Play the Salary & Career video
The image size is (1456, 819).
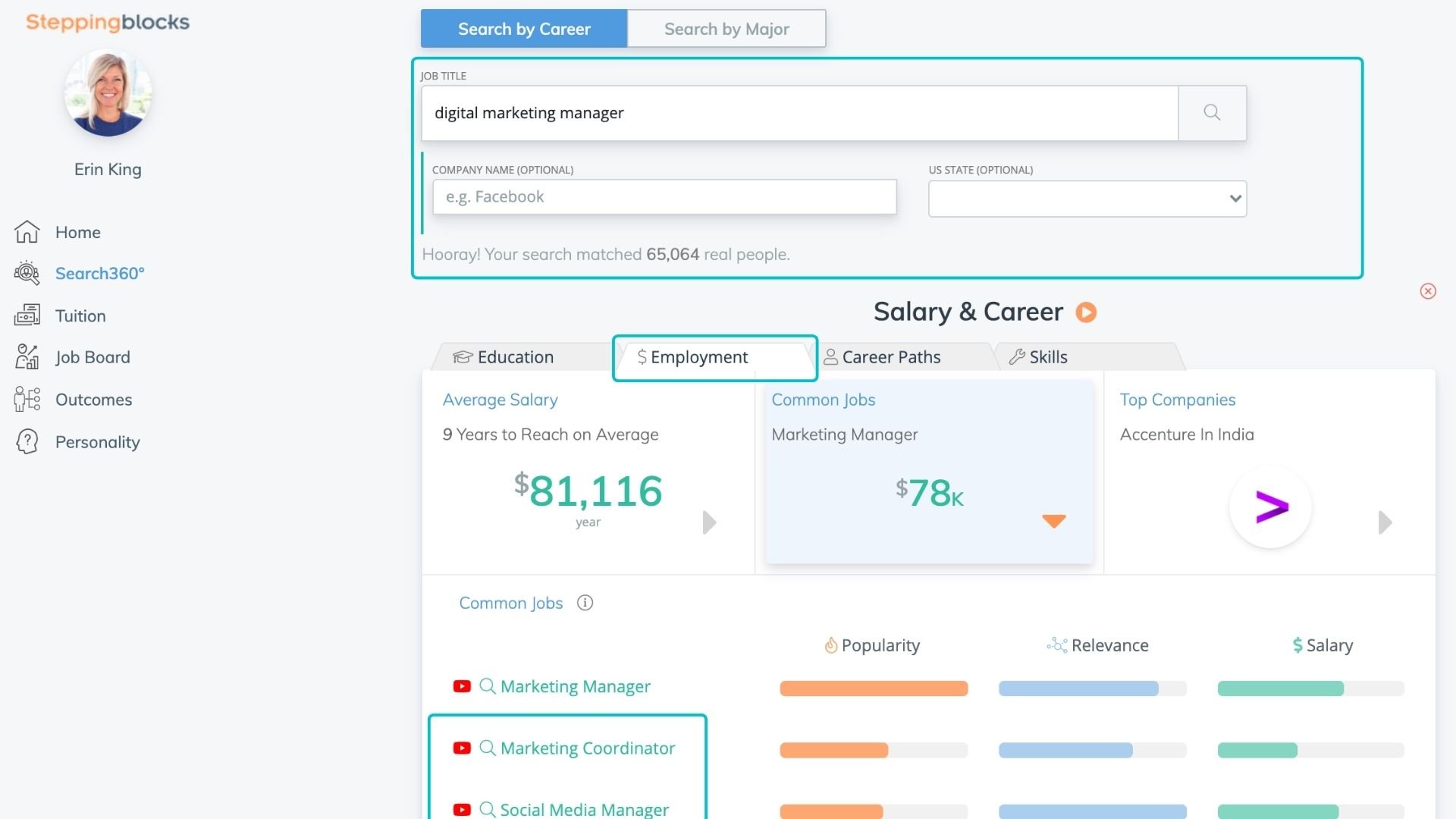[1086, 312]
